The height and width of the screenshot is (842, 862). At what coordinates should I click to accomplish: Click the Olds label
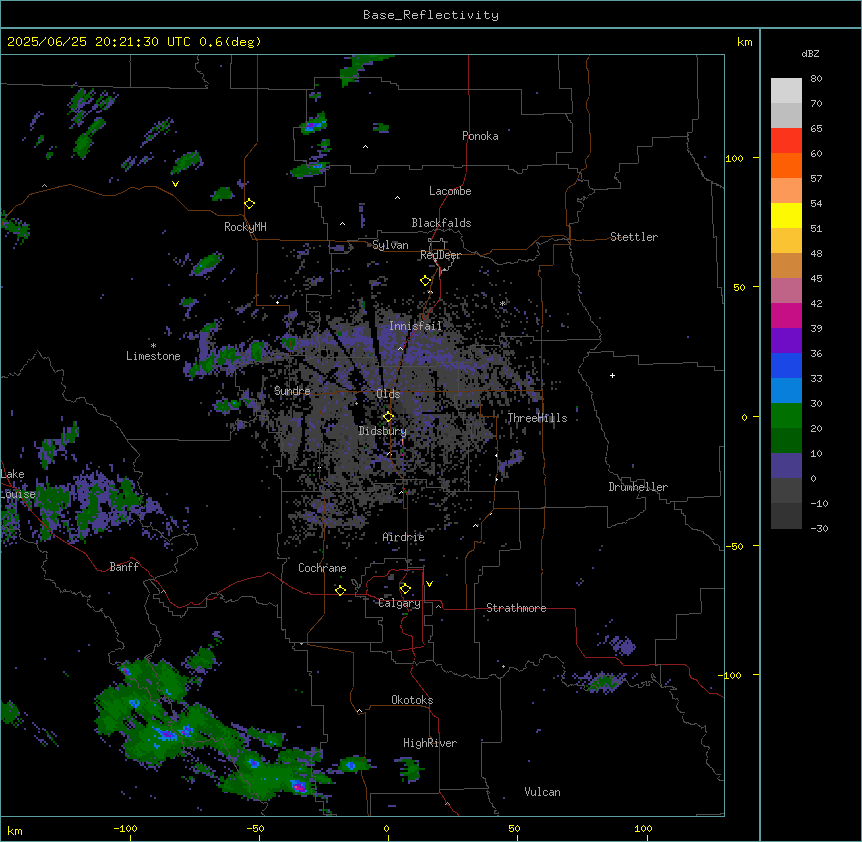(388, 394)
